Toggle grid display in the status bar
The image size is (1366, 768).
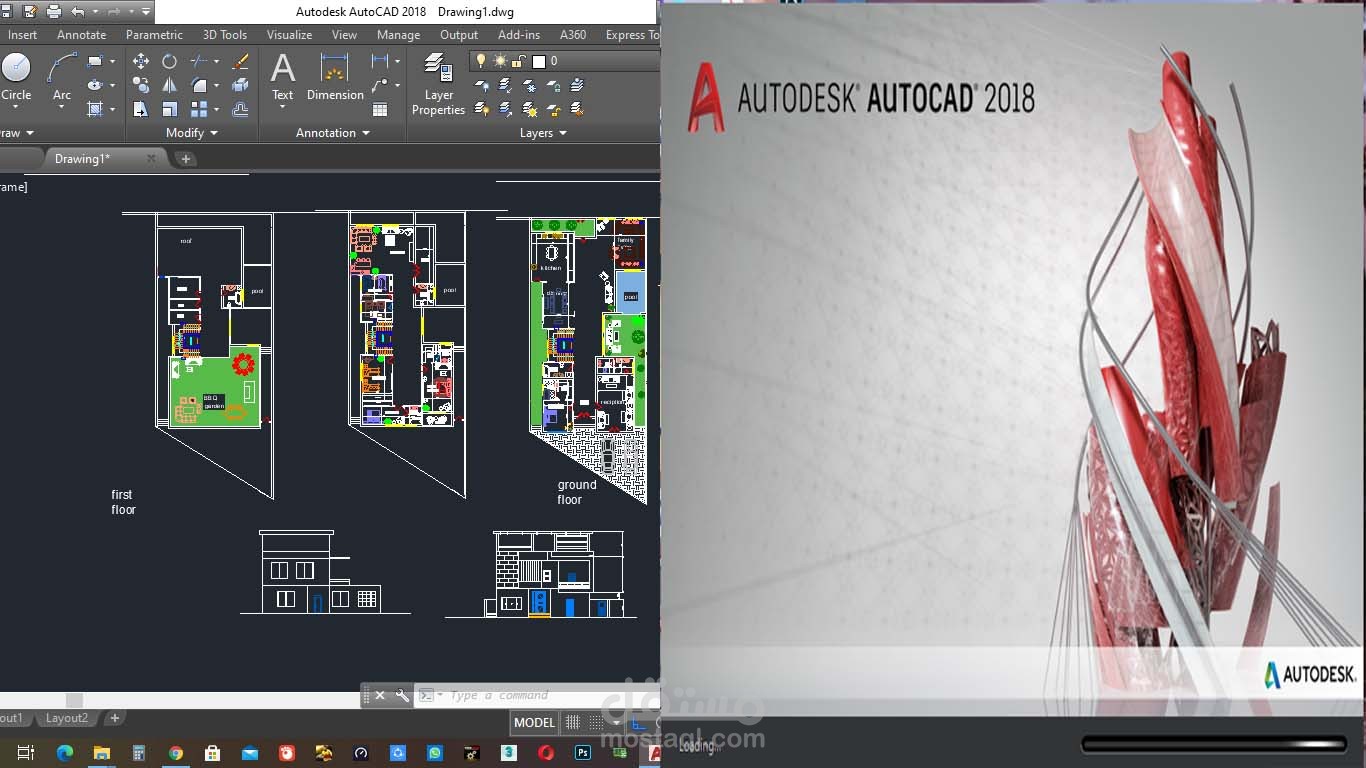tap(573, 722)
